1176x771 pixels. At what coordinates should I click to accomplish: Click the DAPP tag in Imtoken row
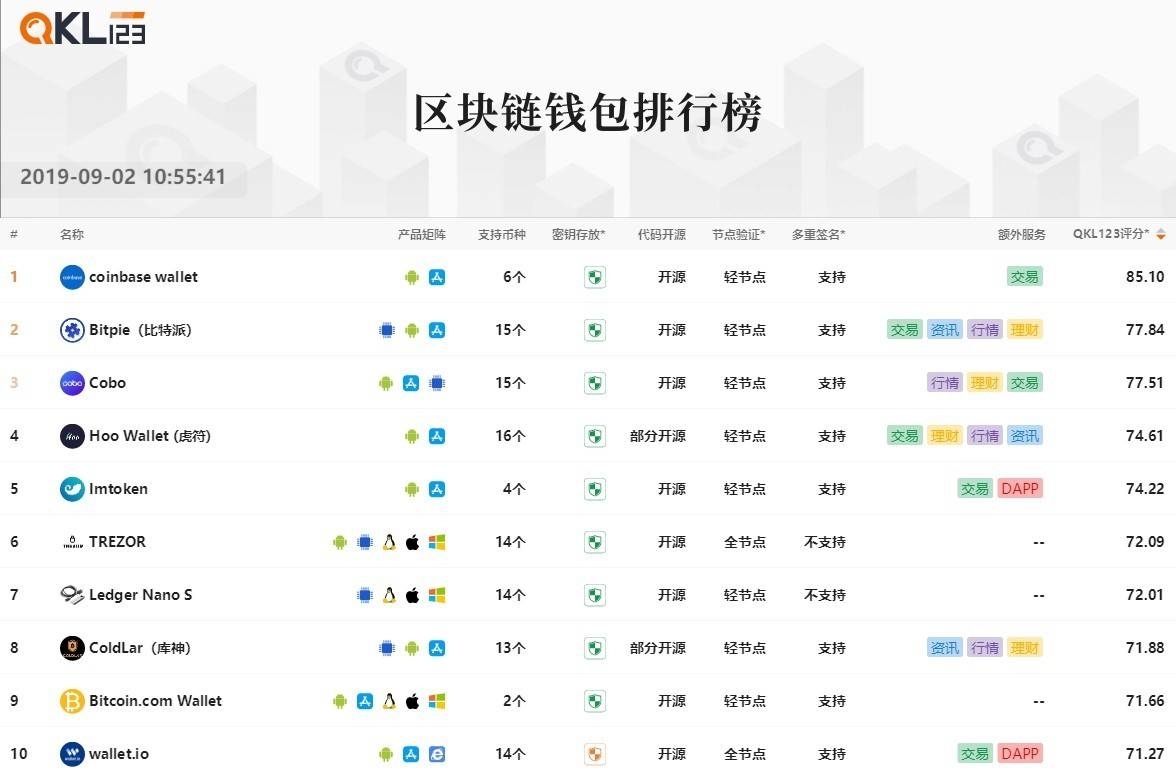click(x=1020, y=489)
